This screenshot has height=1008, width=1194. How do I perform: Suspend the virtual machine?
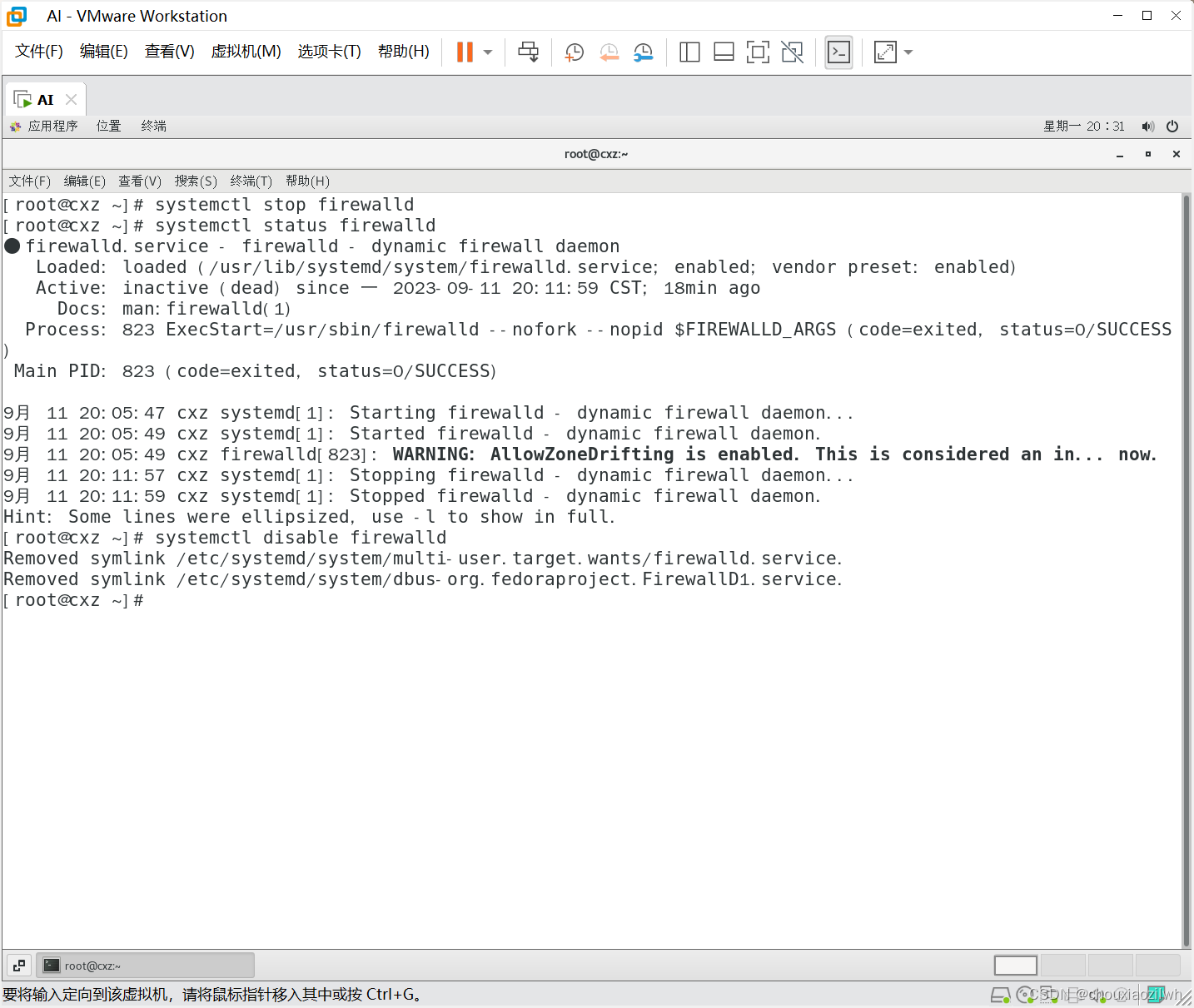463,52
